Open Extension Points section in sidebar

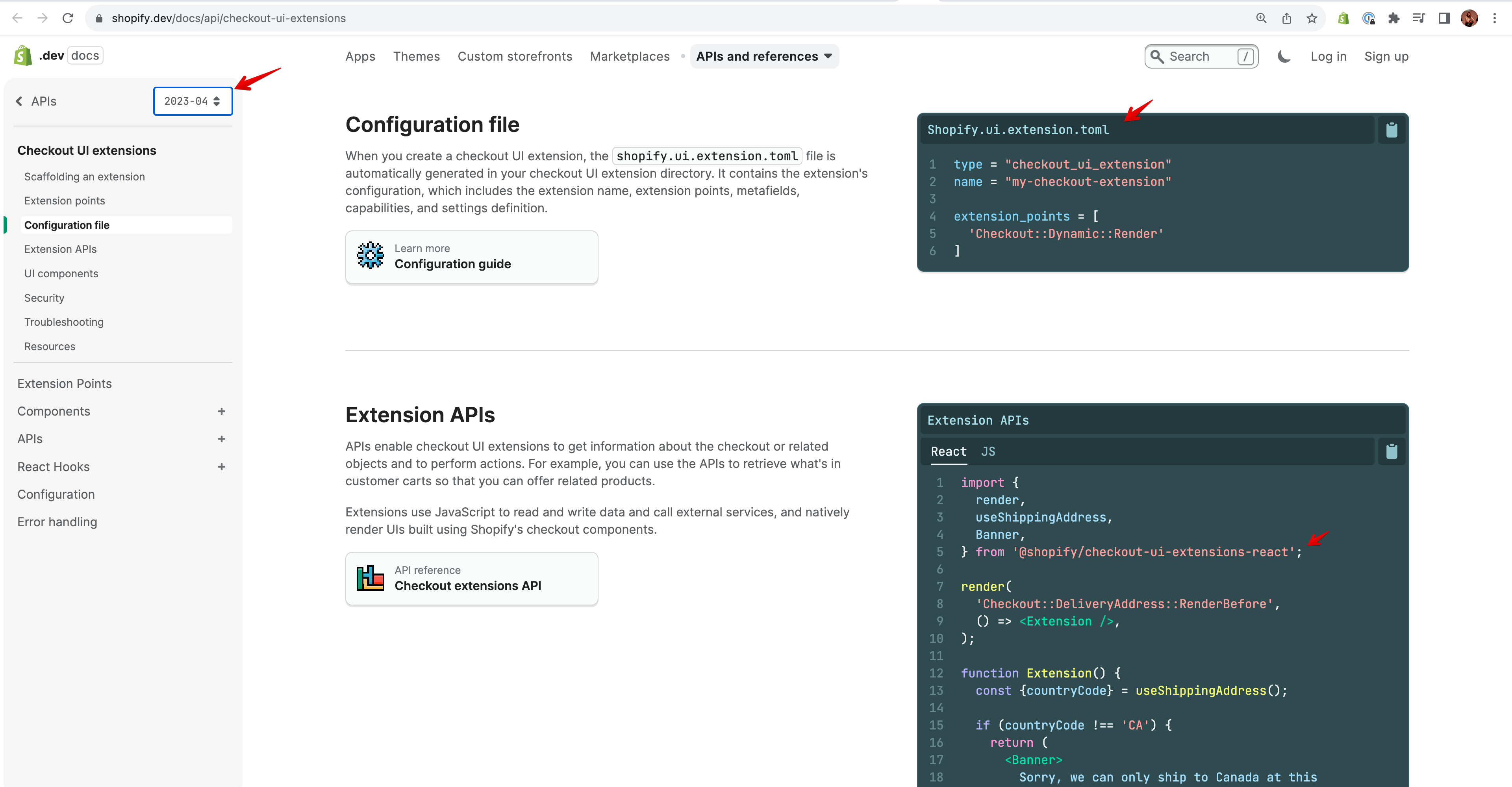65,384
